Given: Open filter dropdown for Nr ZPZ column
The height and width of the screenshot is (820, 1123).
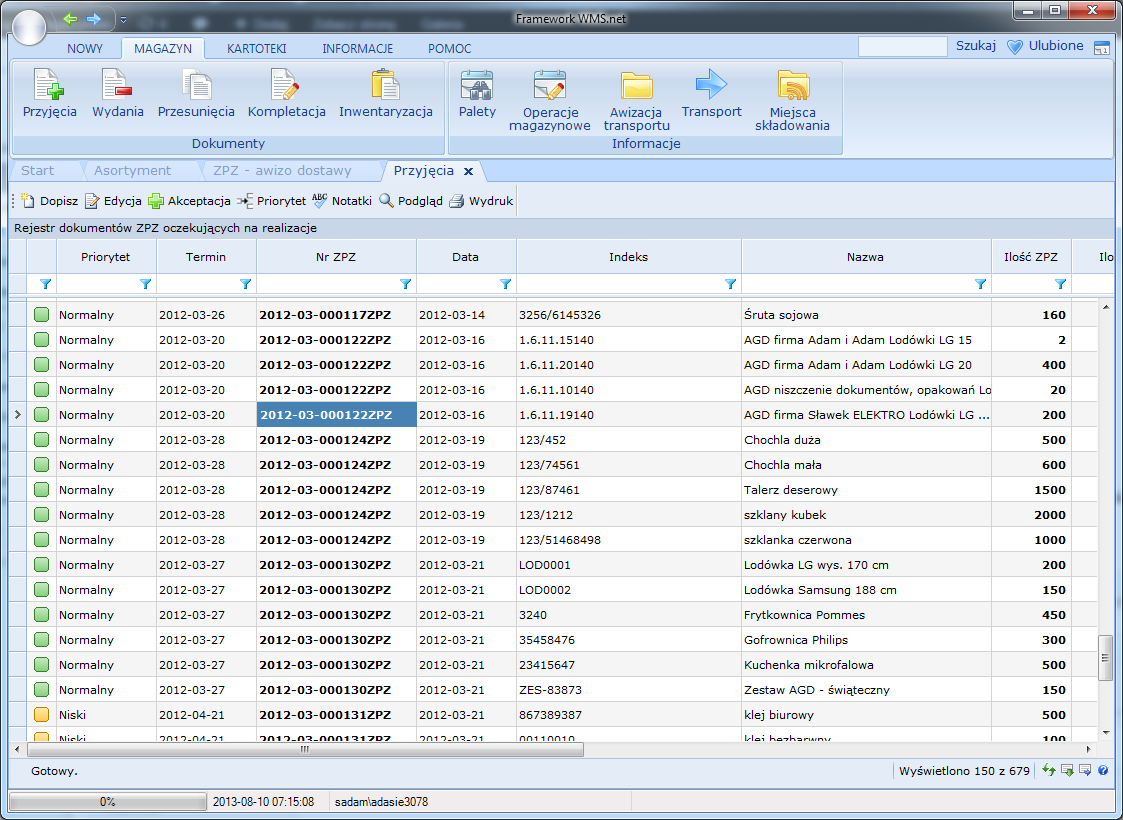Looking at the screenshot, I should pyautogui.click(x=405, y=284).
